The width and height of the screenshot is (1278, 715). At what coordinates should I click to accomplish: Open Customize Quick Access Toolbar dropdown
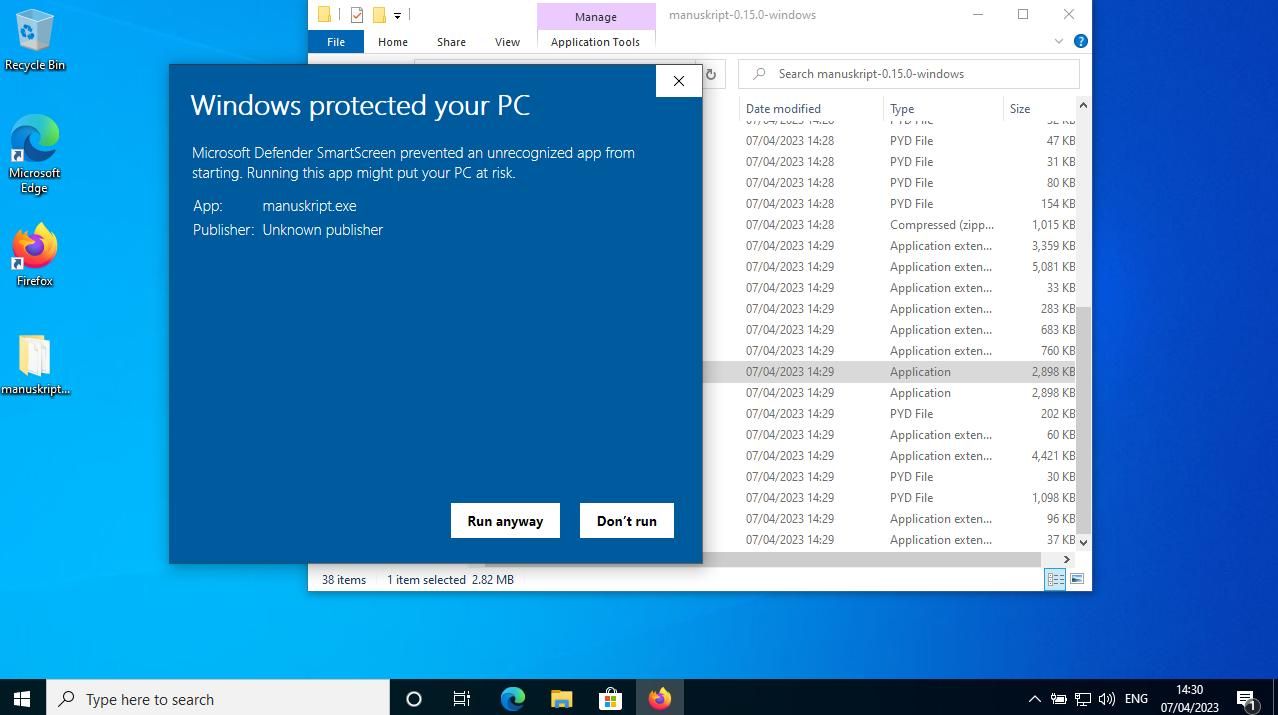(397, 15)
